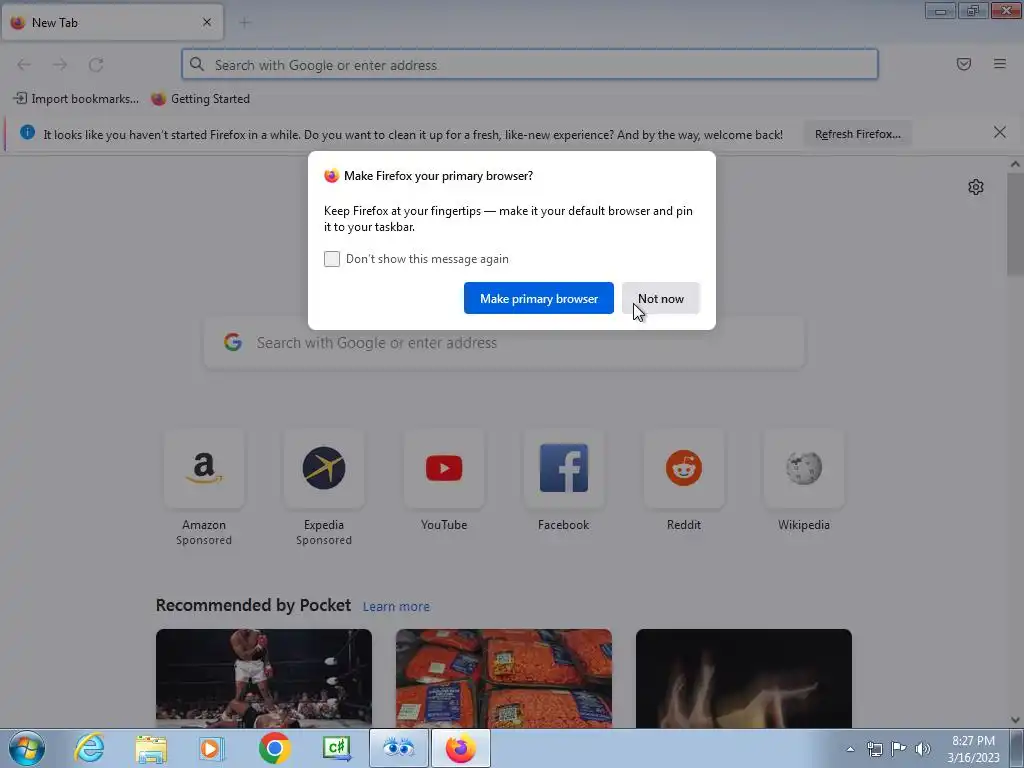
Task: Open the Action Center flag icon
Action: (899, 749)
